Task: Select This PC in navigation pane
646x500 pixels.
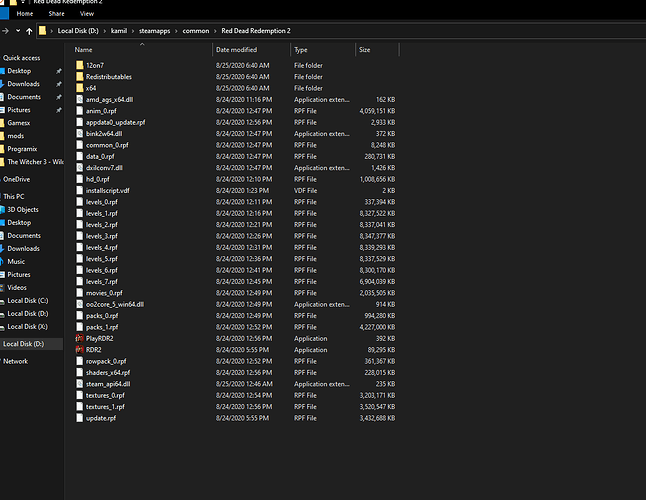Action: pos(14,197)
